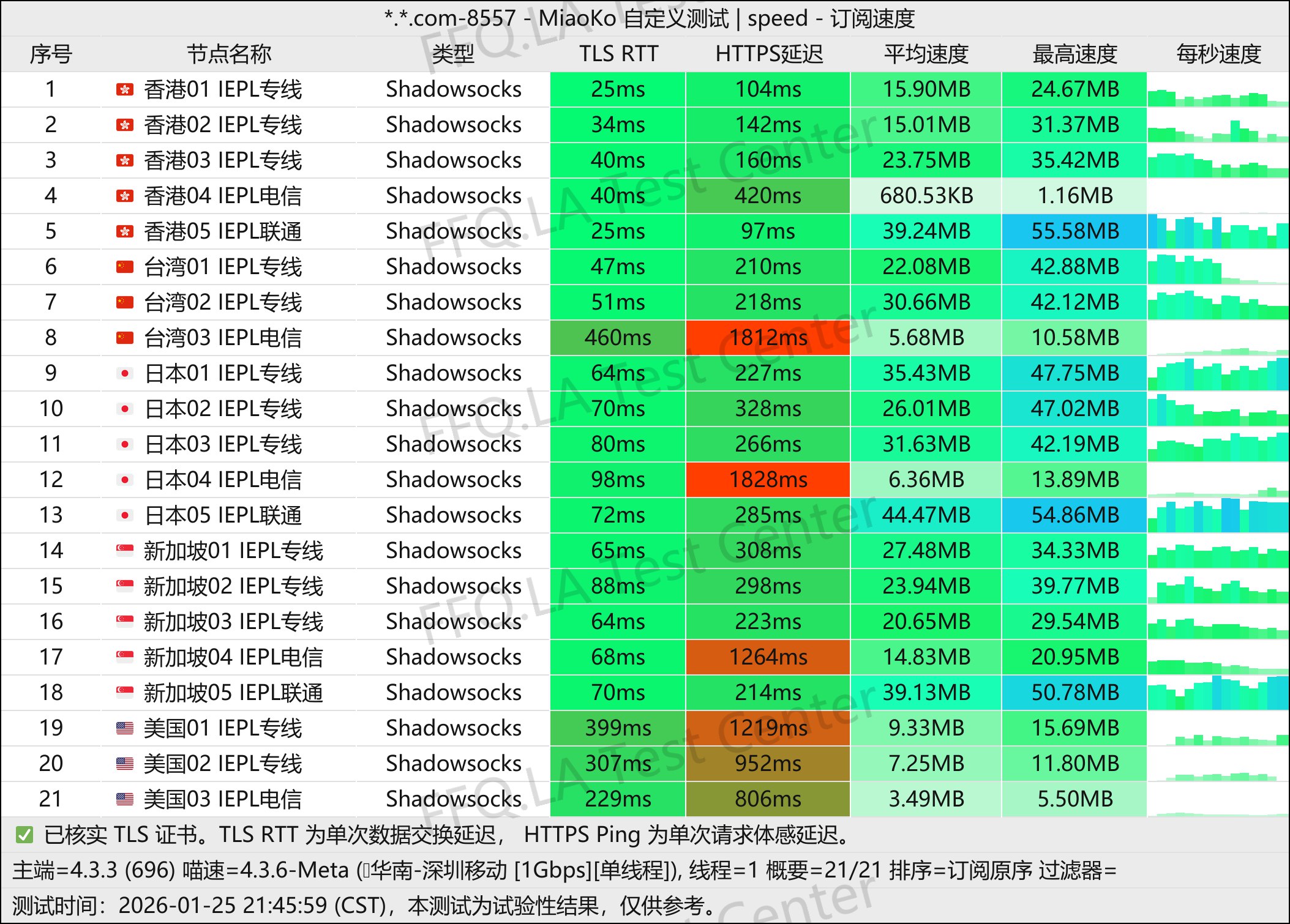The height and width of the screenshot is (924, 1290).
Task: Click the flag icon beside 台湾02 IEPL专线
Action: tap(125, 303)
